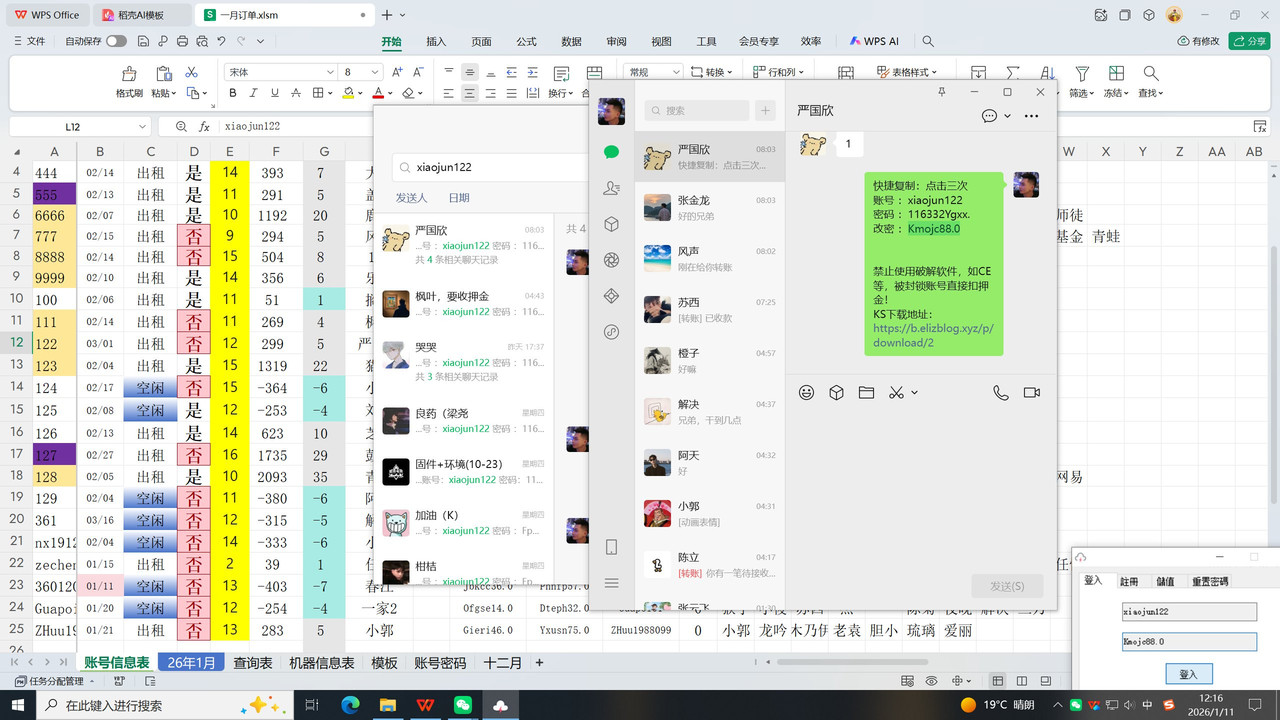Start a video call in WeChat chat
Screen dimensions: 1280x720
[1032, 393]
